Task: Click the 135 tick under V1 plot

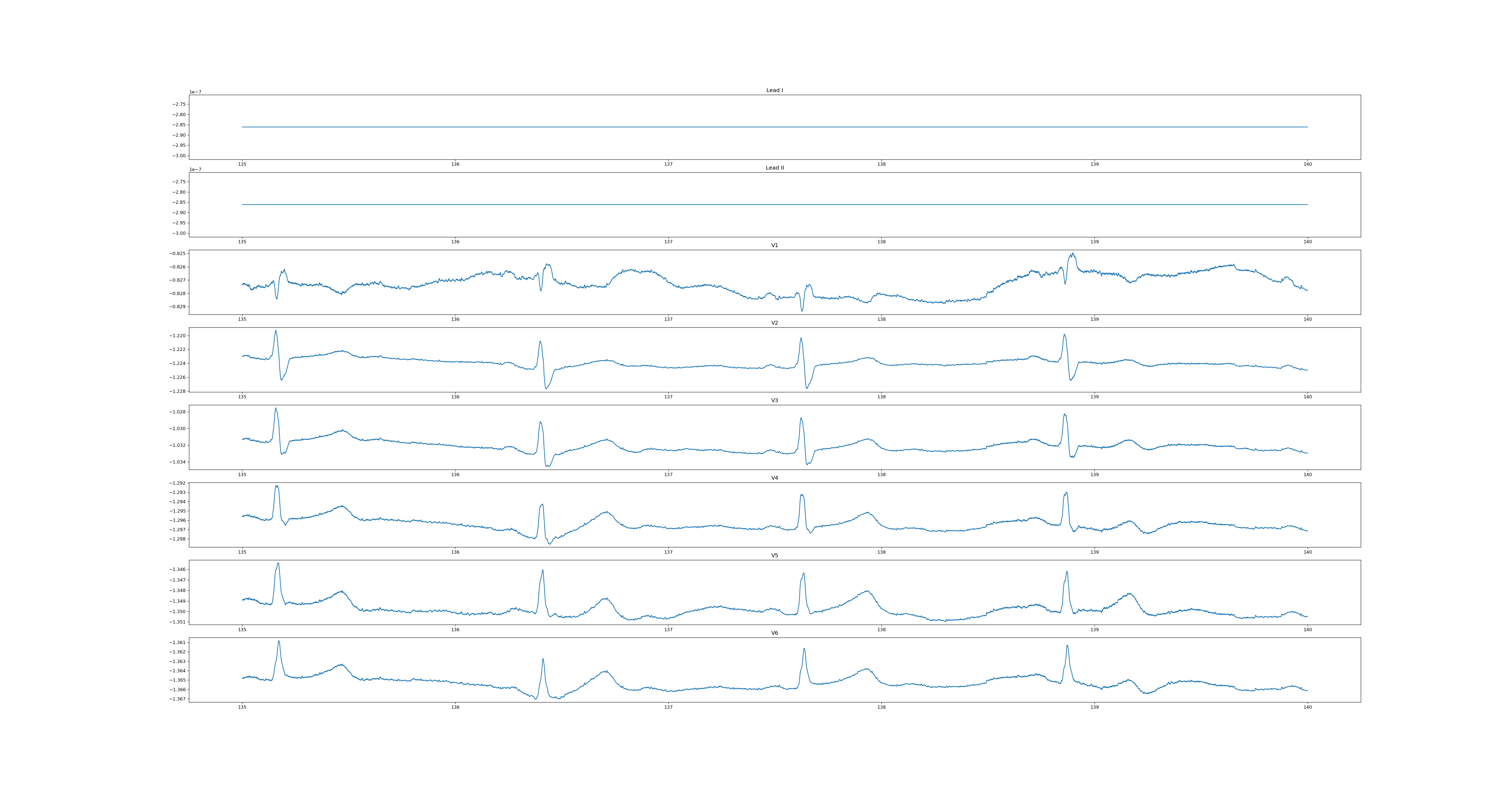Action: click(242, 319)
